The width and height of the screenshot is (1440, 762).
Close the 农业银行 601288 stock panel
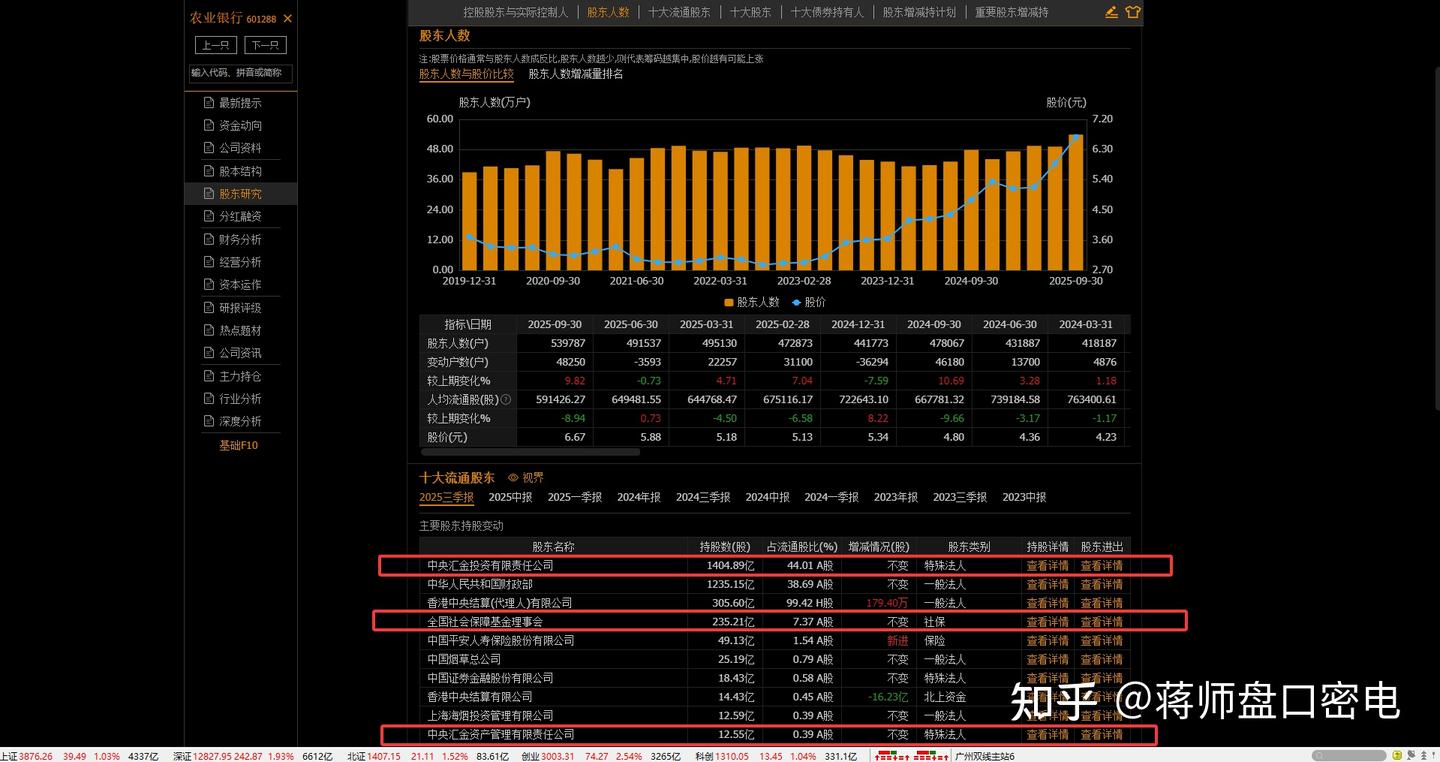[x=288, y=18]
